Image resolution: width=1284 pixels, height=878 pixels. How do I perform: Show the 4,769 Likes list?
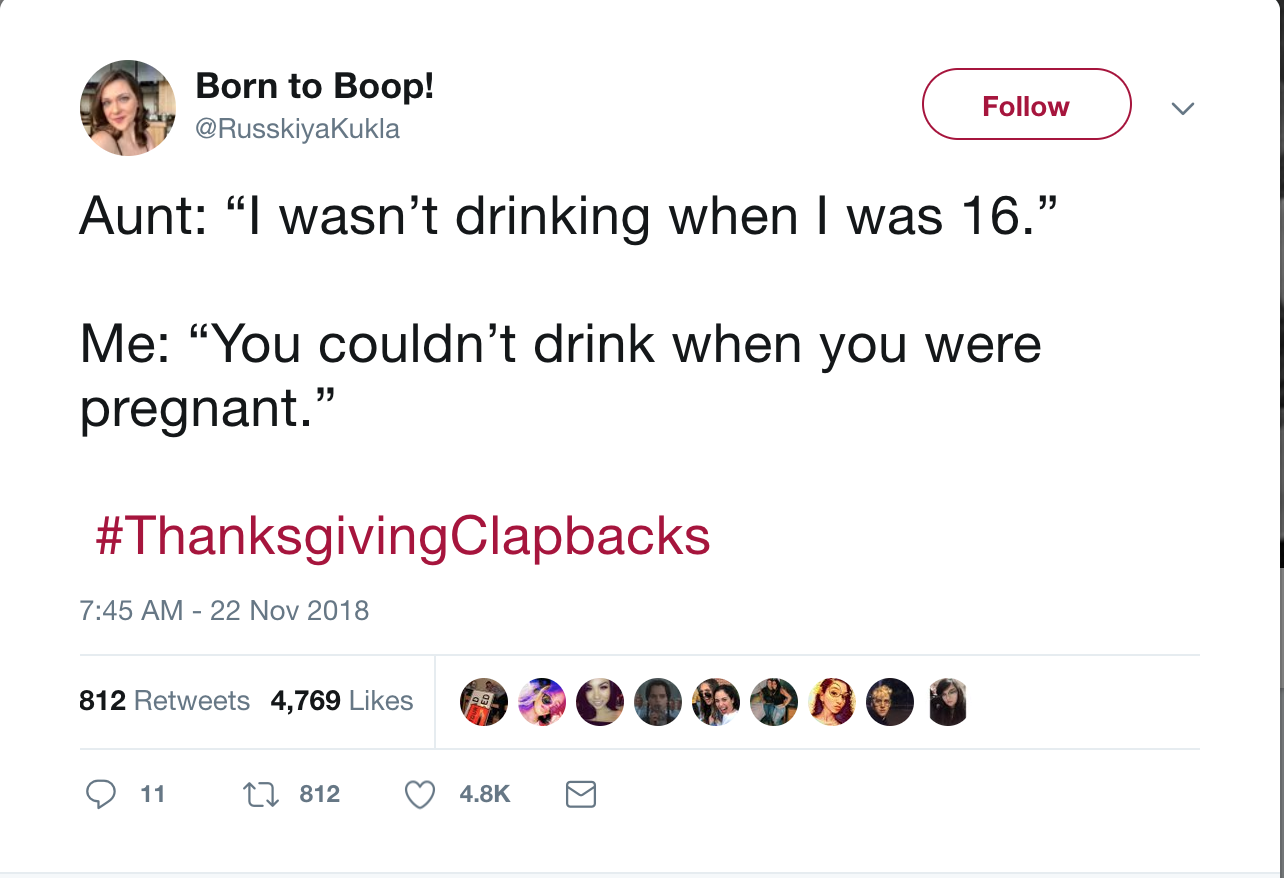[341, 701]
